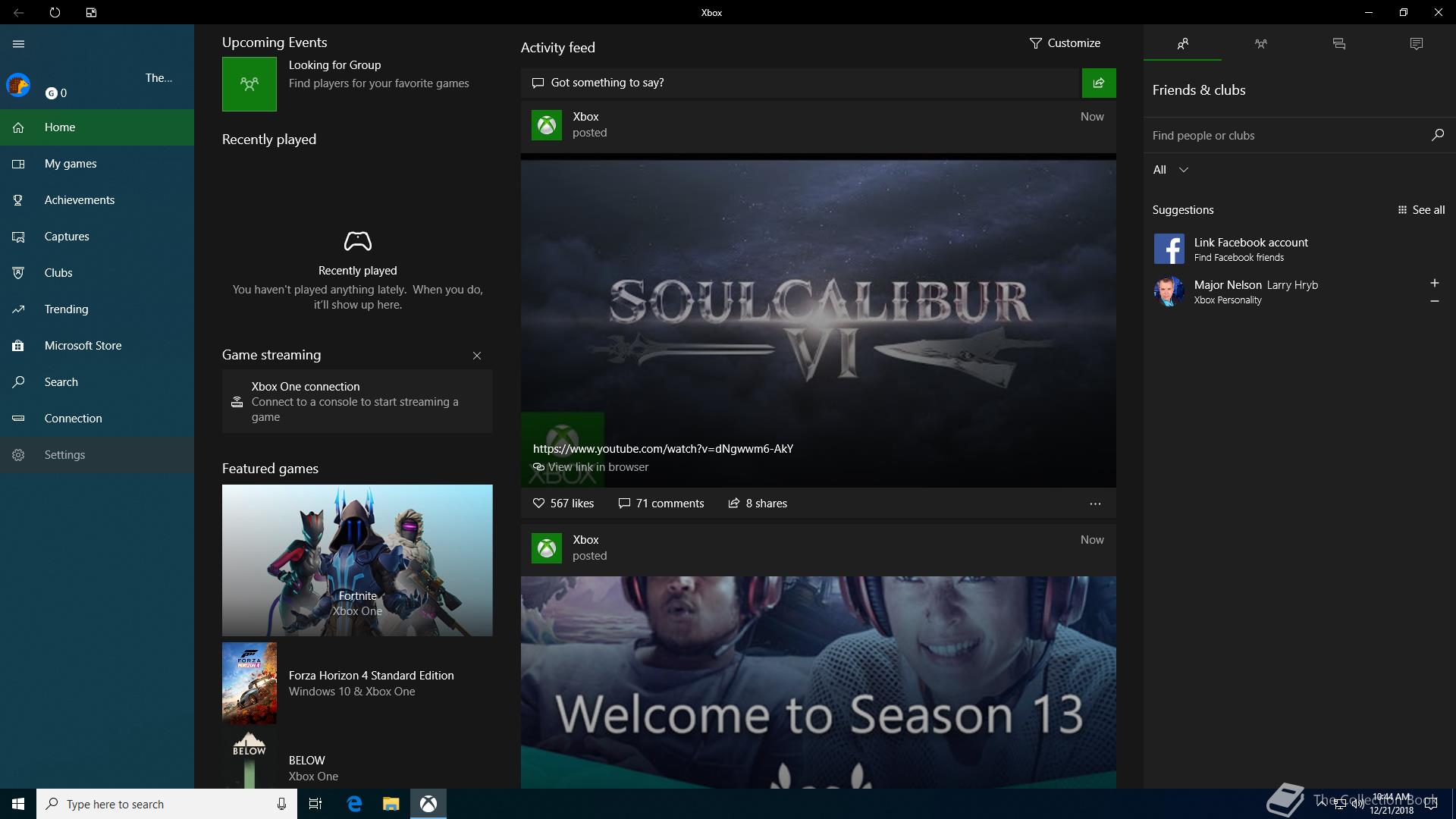Switch to Activity alerts tab icon
Image resolution: width=1456 pixels, height=819 pixels.
point(1416,44)
